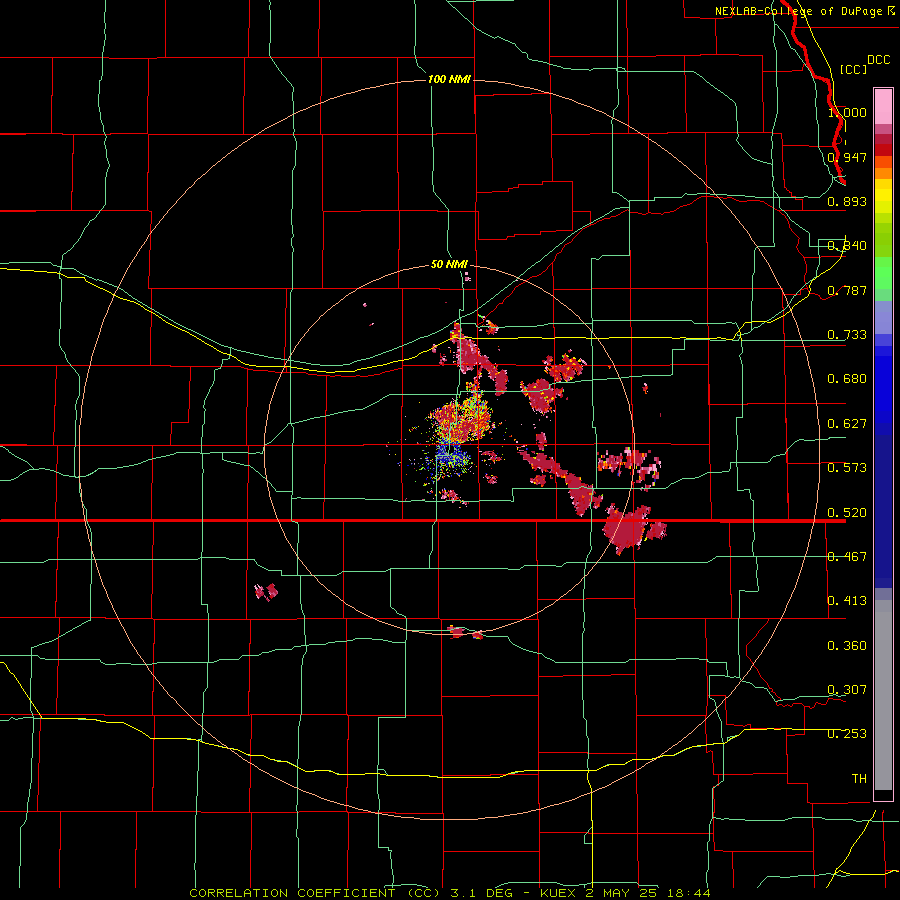Click the 0.253 scale value
900x900 pixels.
pyautogui.click(x=847, y=734)
